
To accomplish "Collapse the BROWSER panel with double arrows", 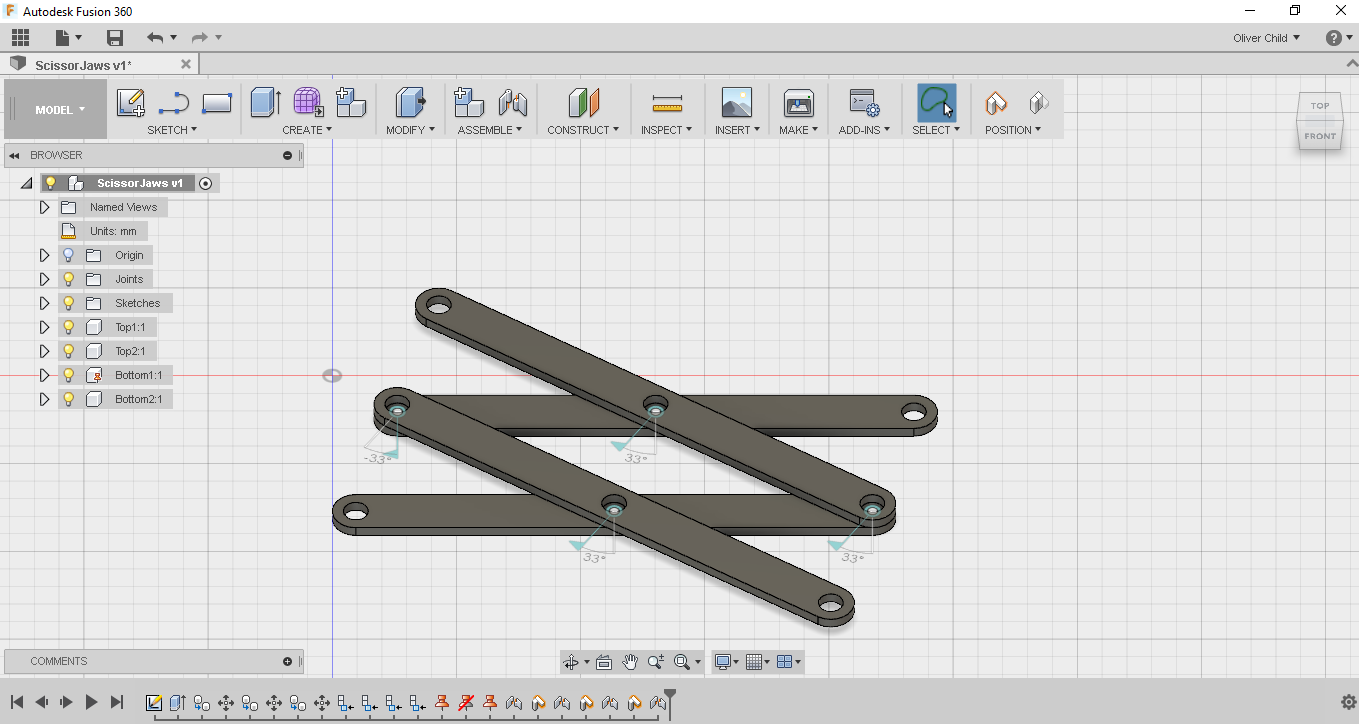I will click(14, 156).
